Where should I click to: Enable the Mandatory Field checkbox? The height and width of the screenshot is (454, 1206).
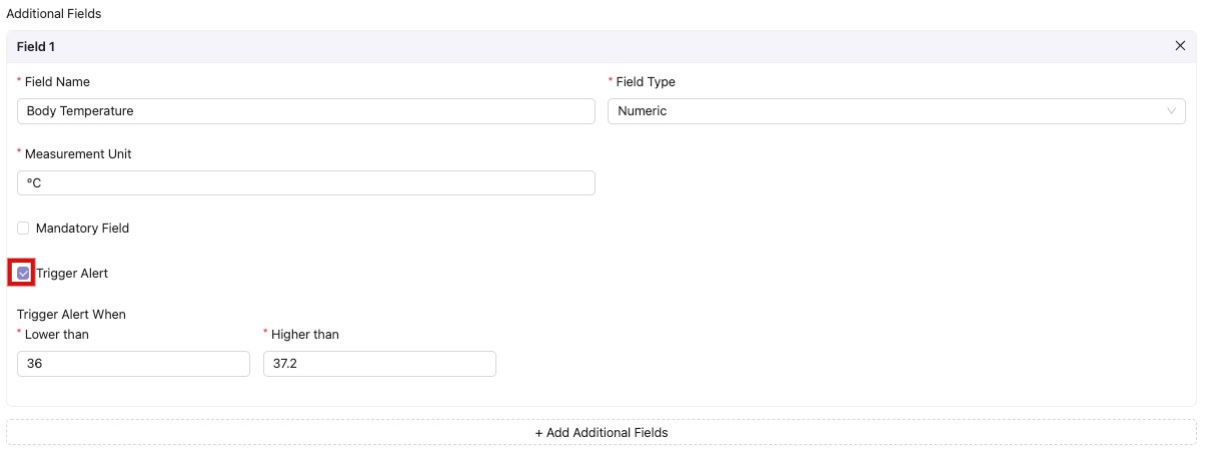[x=24, y=228]
